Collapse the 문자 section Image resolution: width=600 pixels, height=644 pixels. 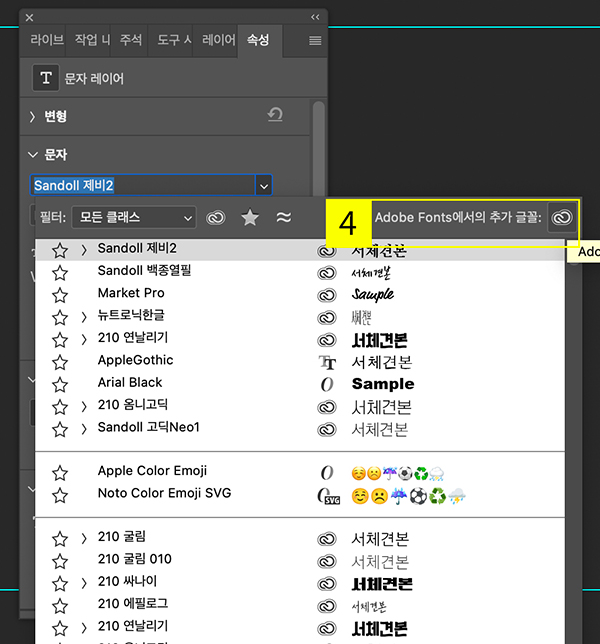[x=32, y=155]
